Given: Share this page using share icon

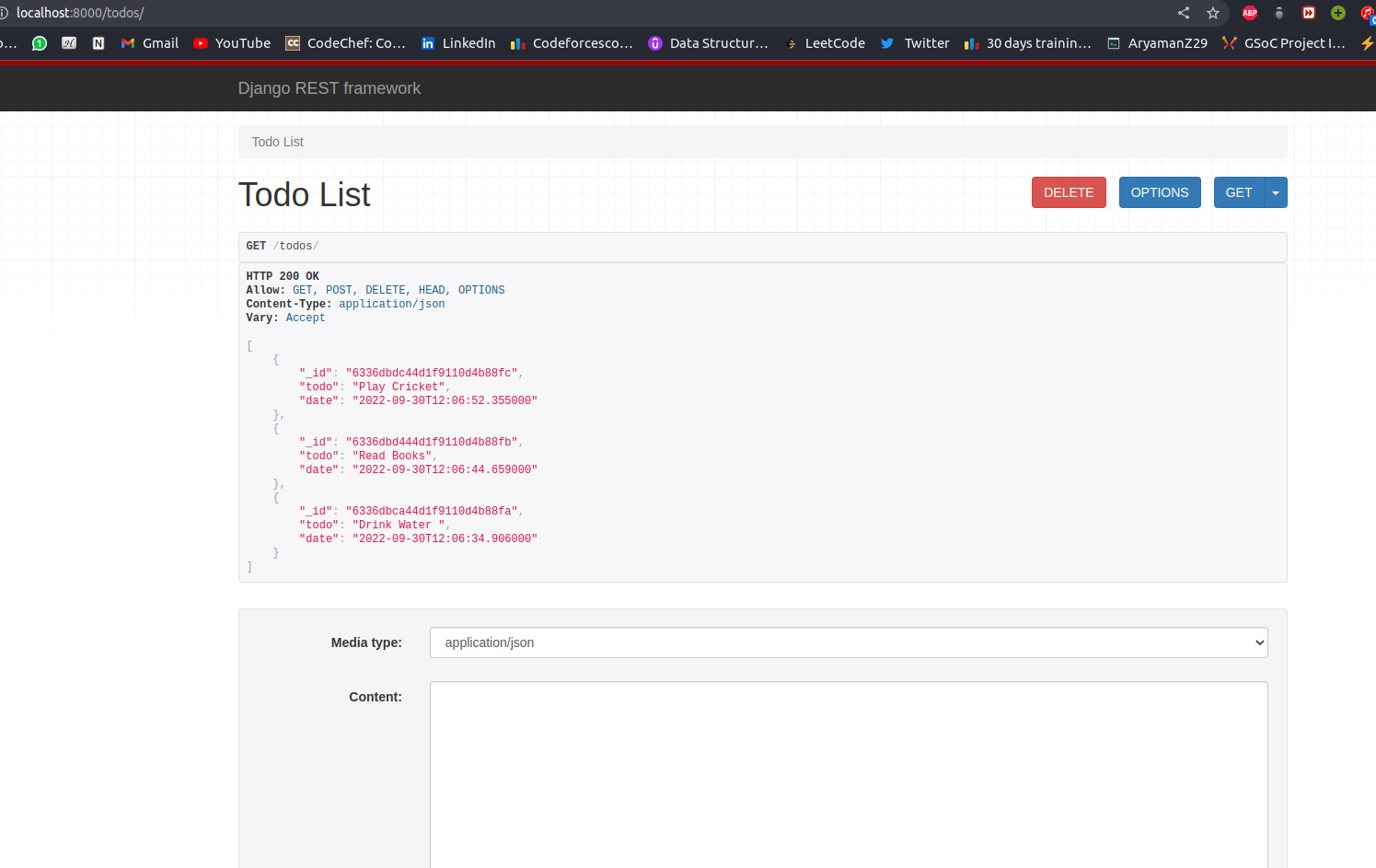Looking at the screenshot, I should point(1184,13).
